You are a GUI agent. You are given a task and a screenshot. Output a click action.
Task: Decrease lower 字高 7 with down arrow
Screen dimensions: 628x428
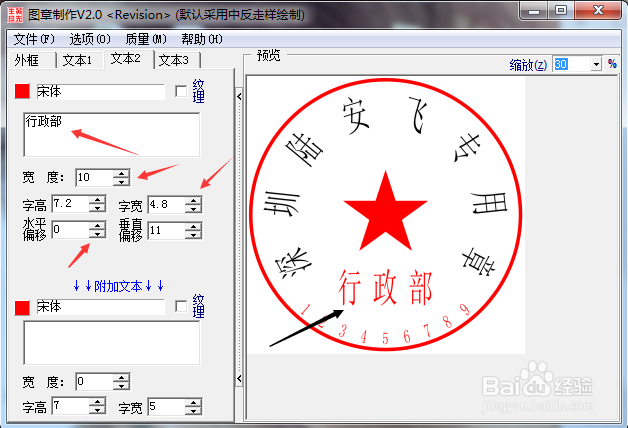(97, 410)
